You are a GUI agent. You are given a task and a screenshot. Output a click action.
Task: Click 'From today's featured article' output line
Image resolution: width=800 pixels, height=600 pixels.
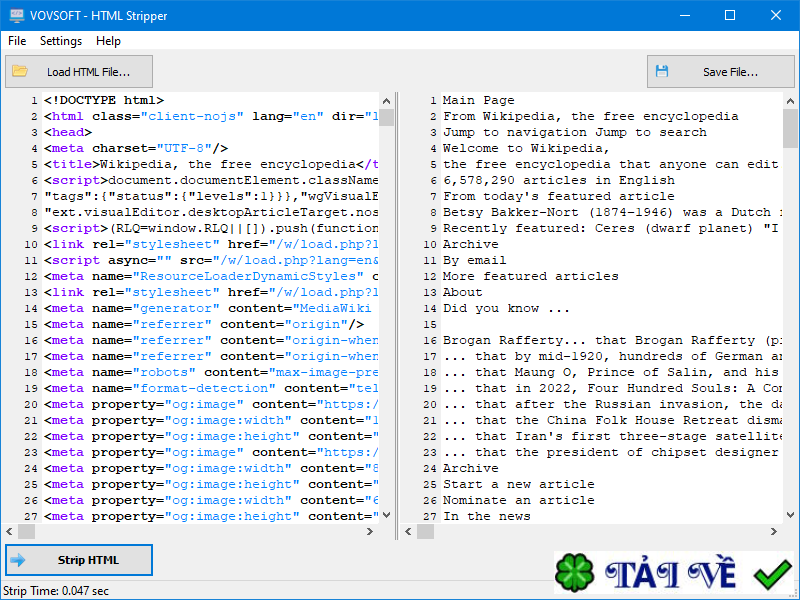(x=559, y=196)
